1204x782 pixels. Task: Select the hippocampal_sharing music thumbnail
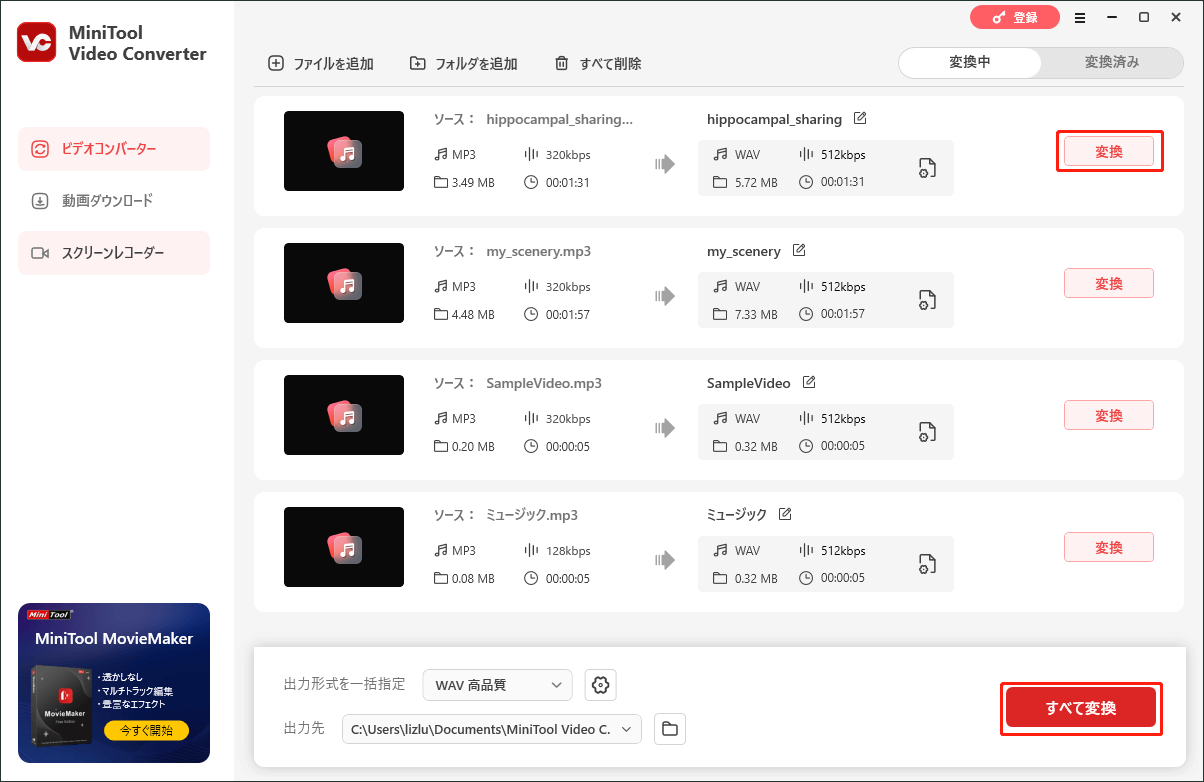[x=344, y=151]
